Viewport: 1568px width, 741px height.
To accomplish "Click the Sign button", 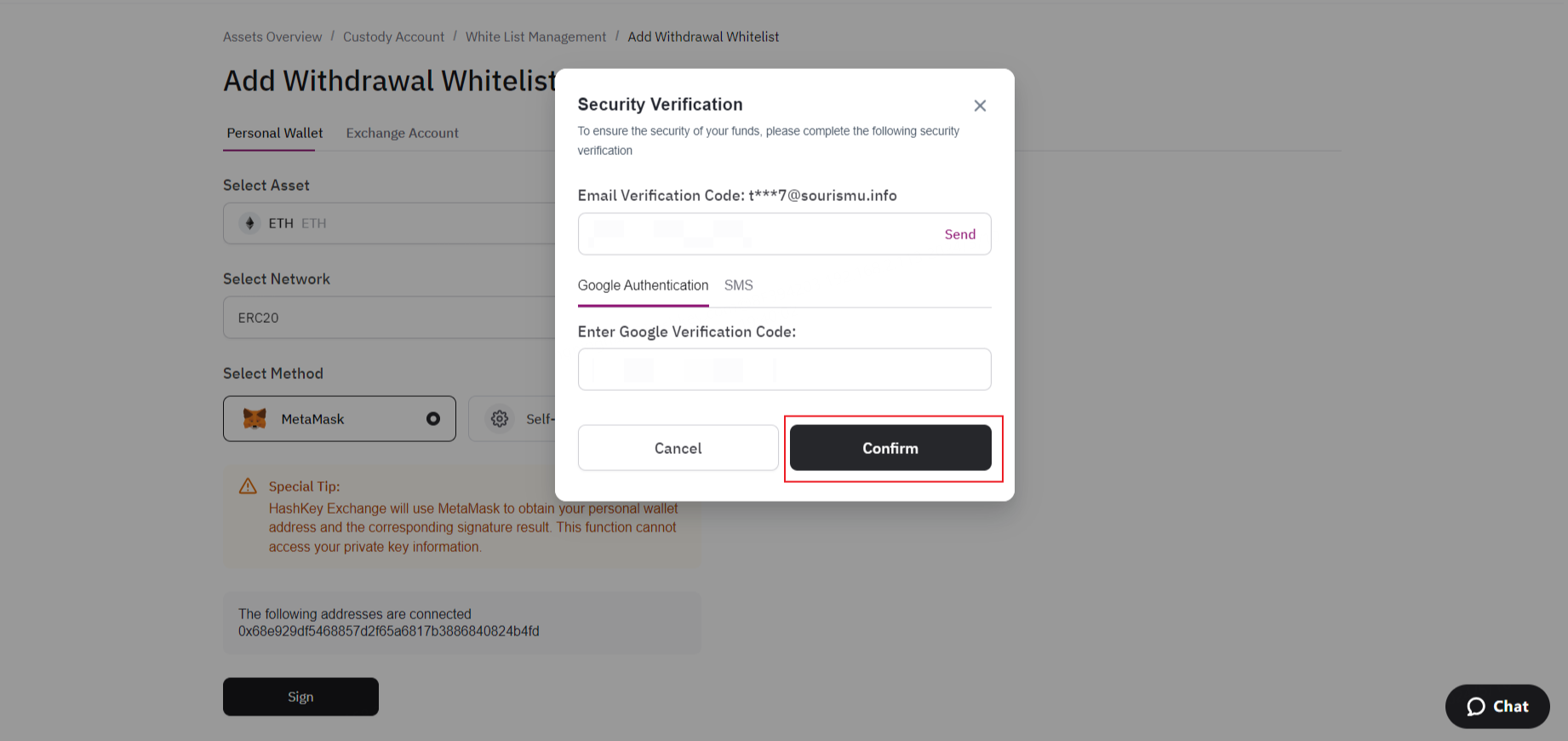I will (300, 697).
